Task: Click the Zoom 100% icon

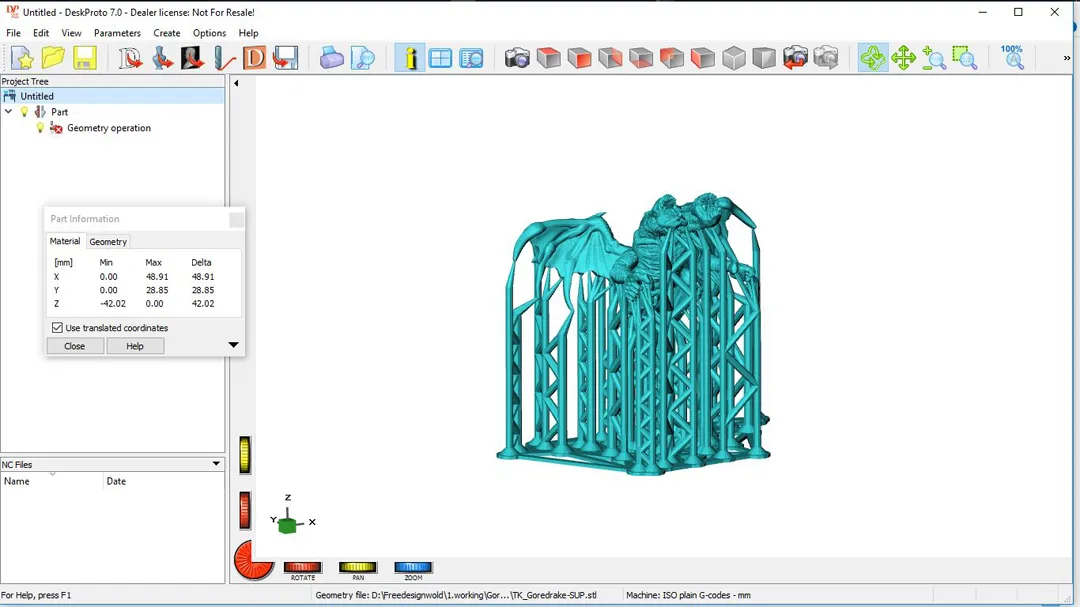Action: pyautogui.click(x=1012, y=58)
